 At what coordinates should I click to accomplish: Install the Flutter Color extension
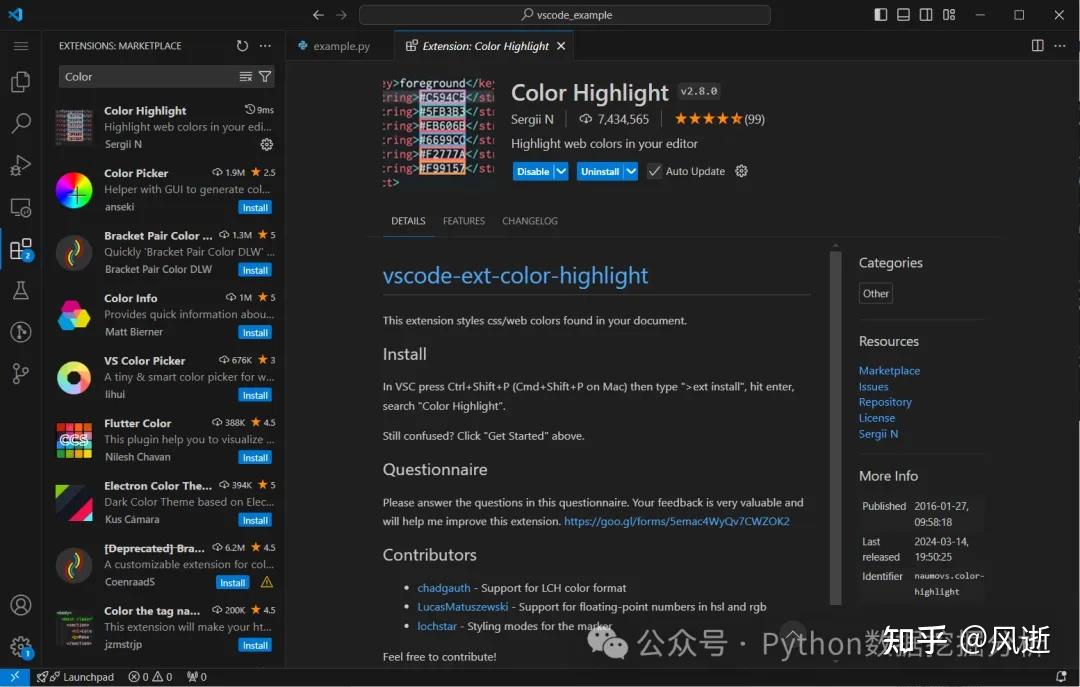pyautogui.click(x=255, y=458)
